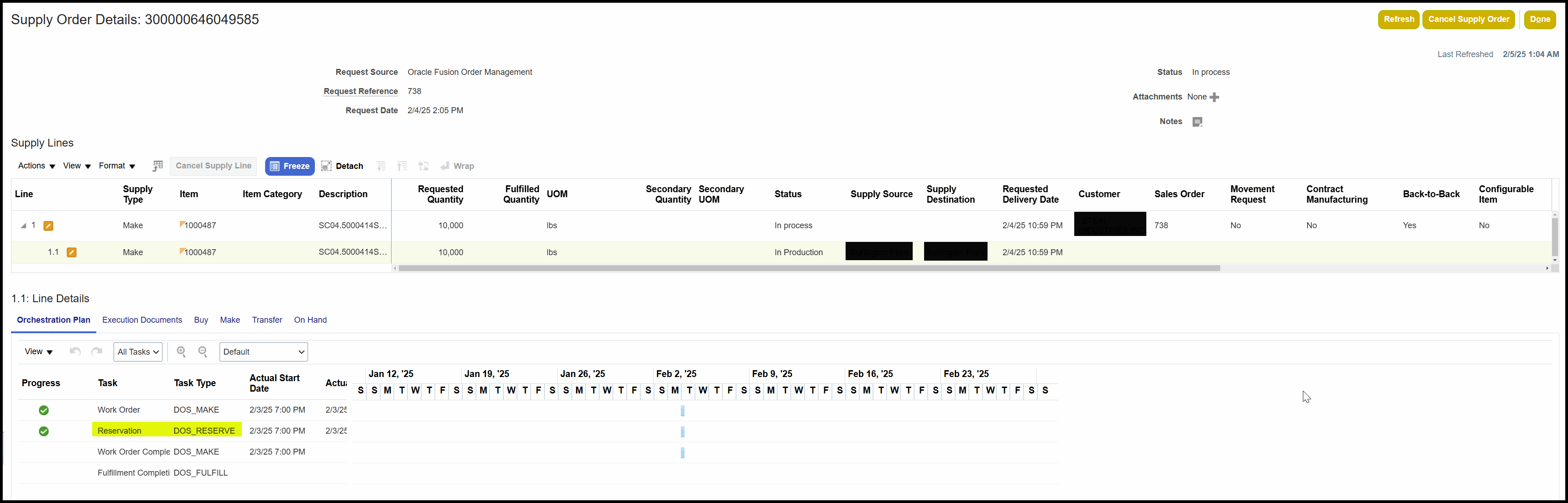Select the zoom in magnifier on Gantt toolbar

pos(181,351)
